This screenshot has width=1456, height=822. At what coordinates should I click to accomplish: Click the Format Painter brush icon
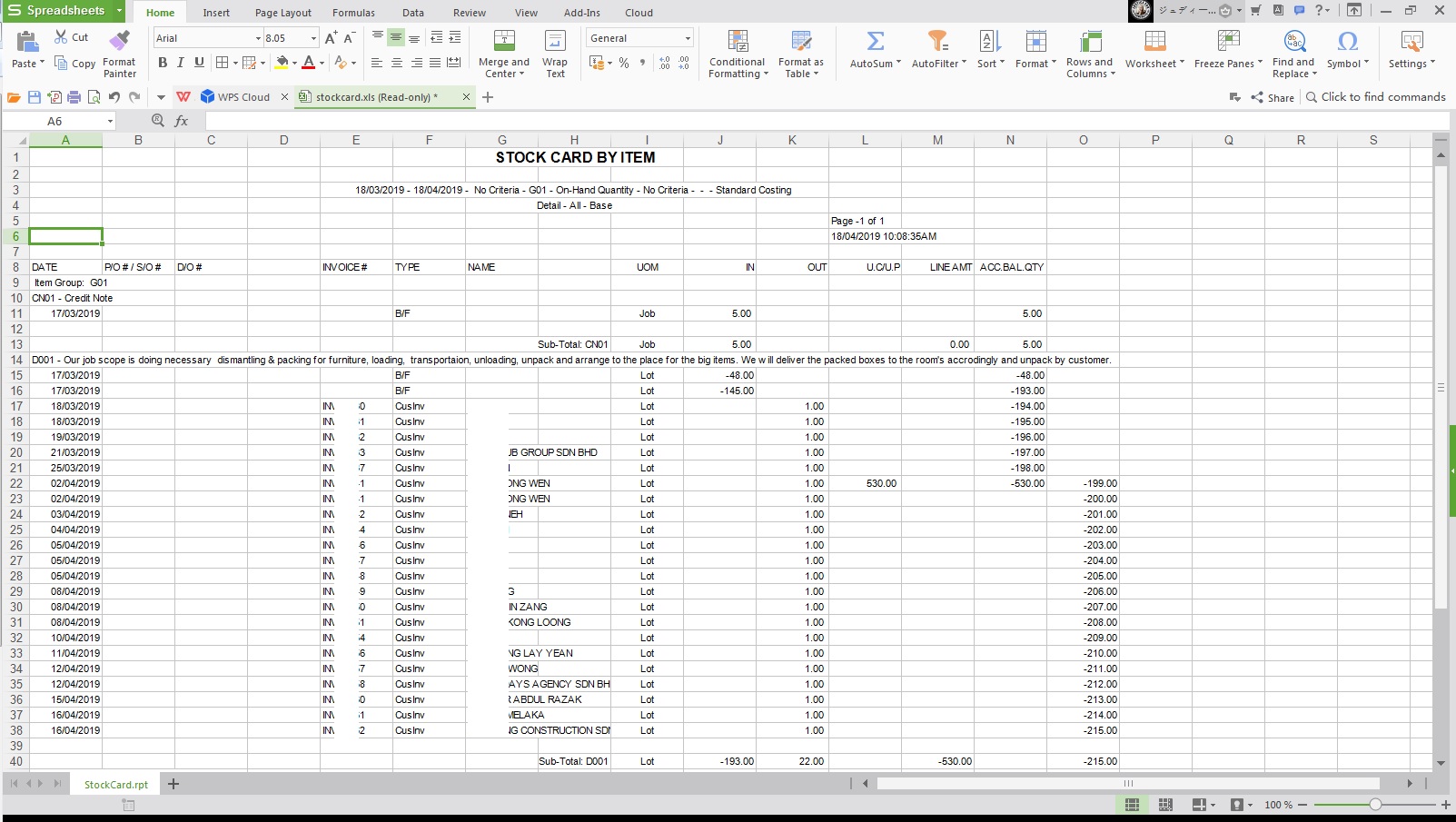(x=119, y=42)
